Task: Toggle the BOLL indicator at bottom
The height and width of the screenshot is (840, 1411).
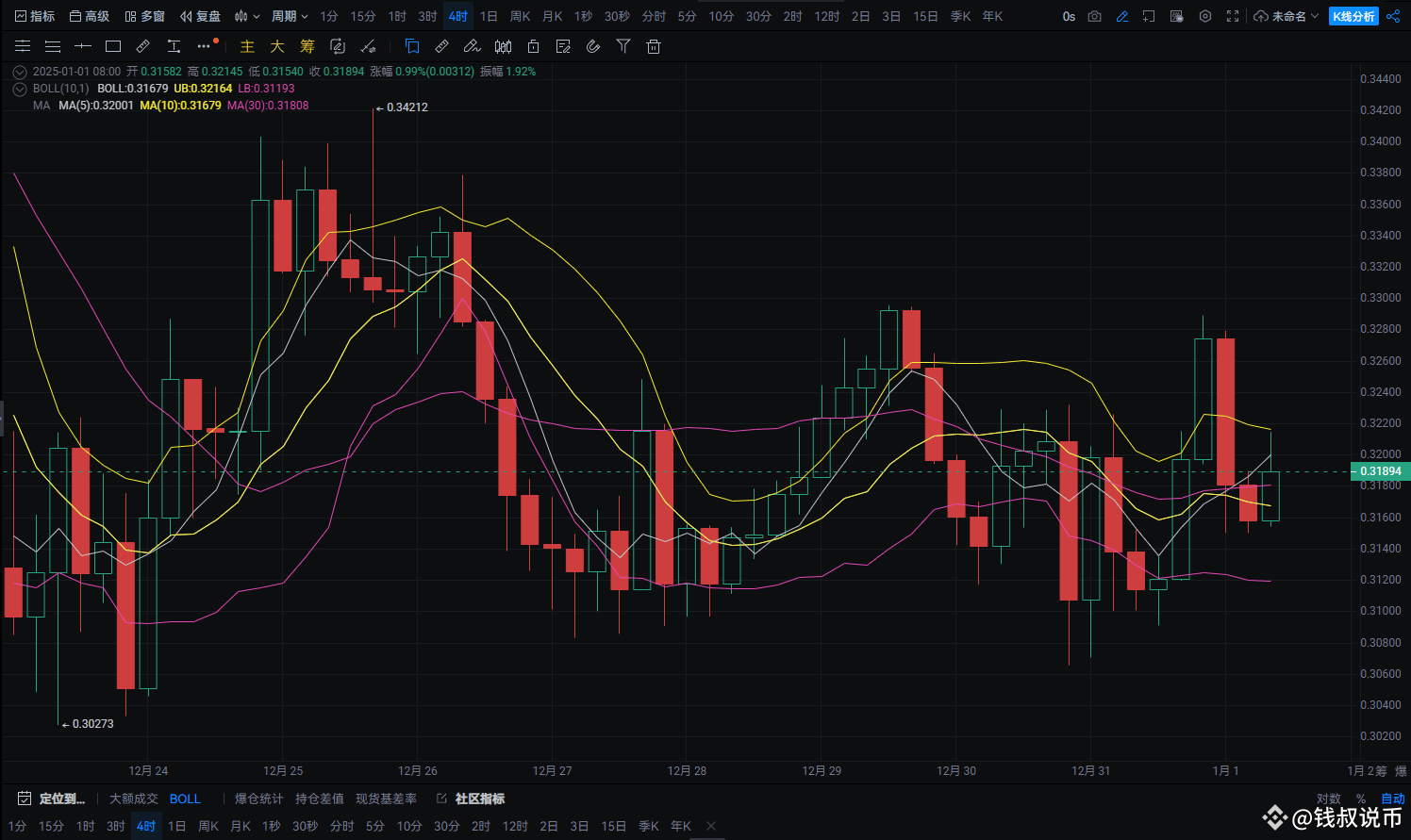Action: (185, 799)
